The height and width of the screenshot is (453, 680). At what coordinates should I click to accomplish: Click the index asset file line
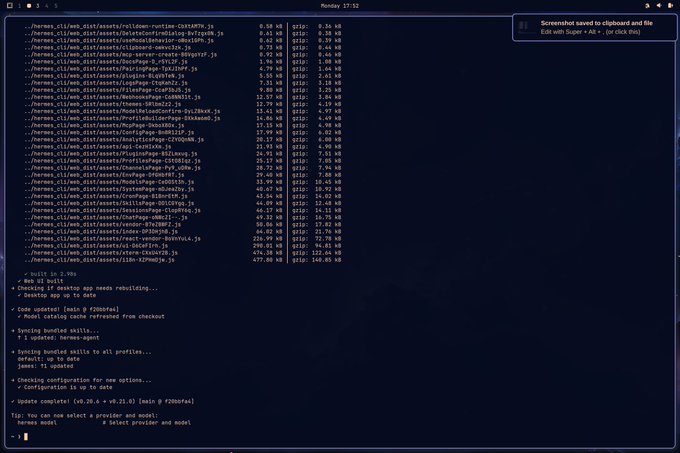(101, 231)
